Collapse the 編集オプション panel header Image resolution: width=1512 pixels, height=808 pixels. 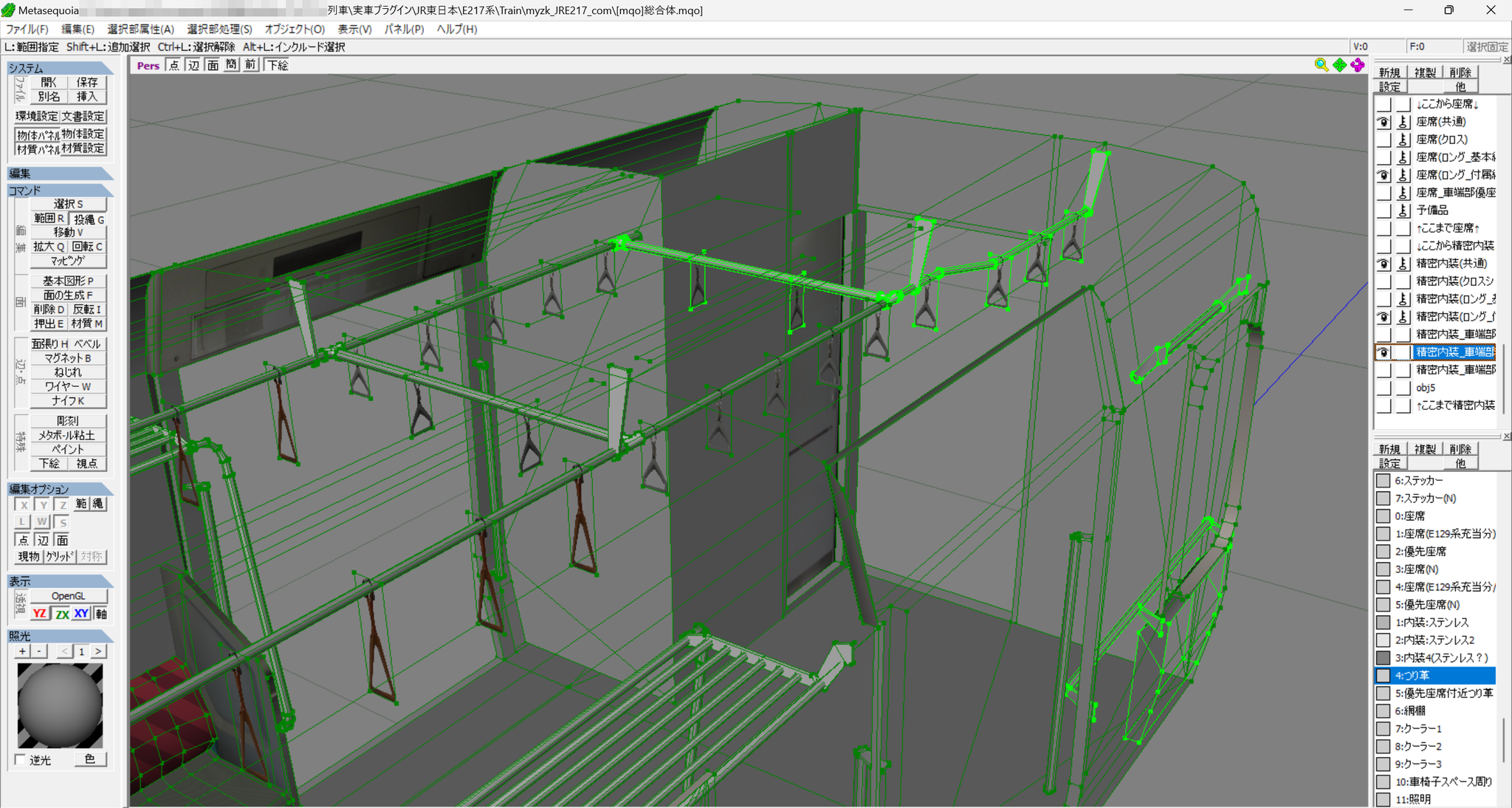[61, 489]
